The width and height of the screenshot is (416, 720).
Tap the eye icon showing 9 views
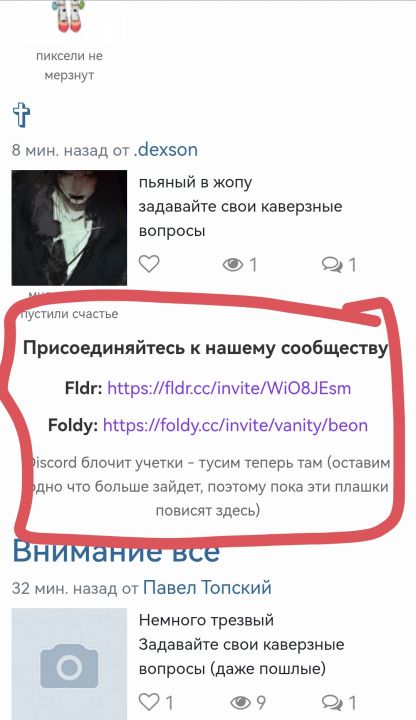[x=240, y=703]
